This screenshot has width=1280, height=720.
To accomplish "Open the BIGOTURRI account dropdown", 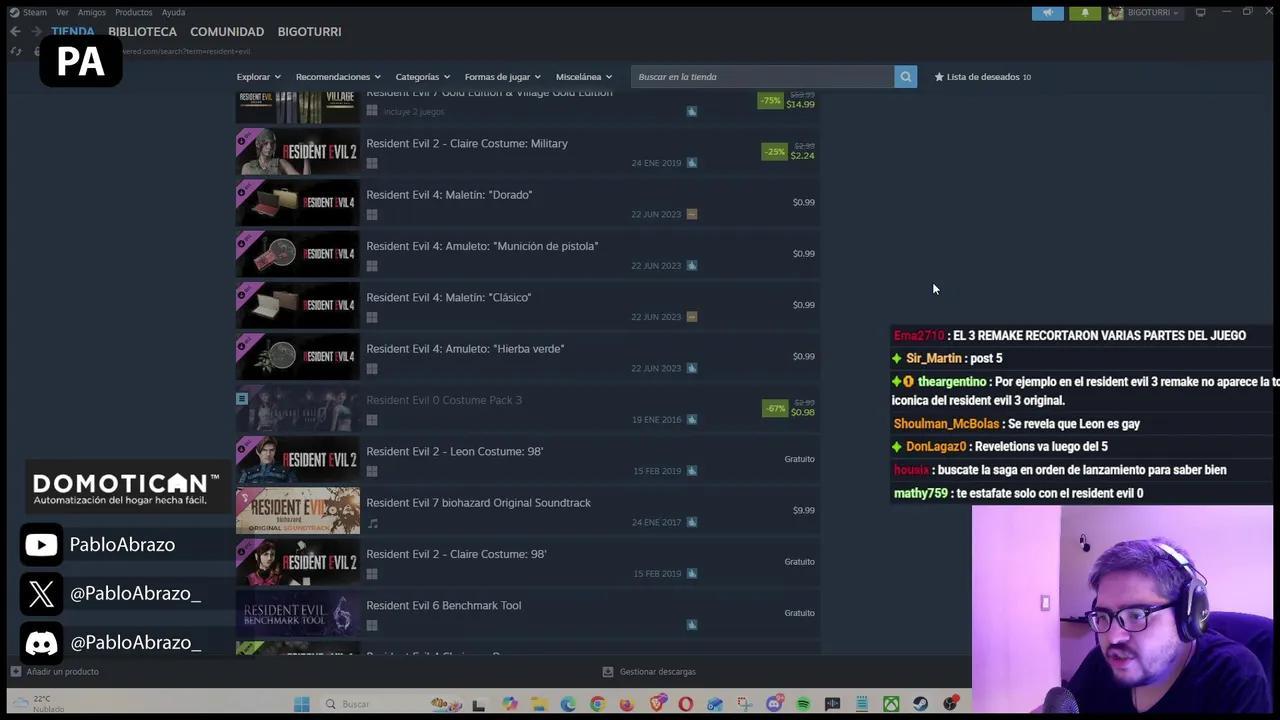I will pyautogui.click(x=1152, y=13).
